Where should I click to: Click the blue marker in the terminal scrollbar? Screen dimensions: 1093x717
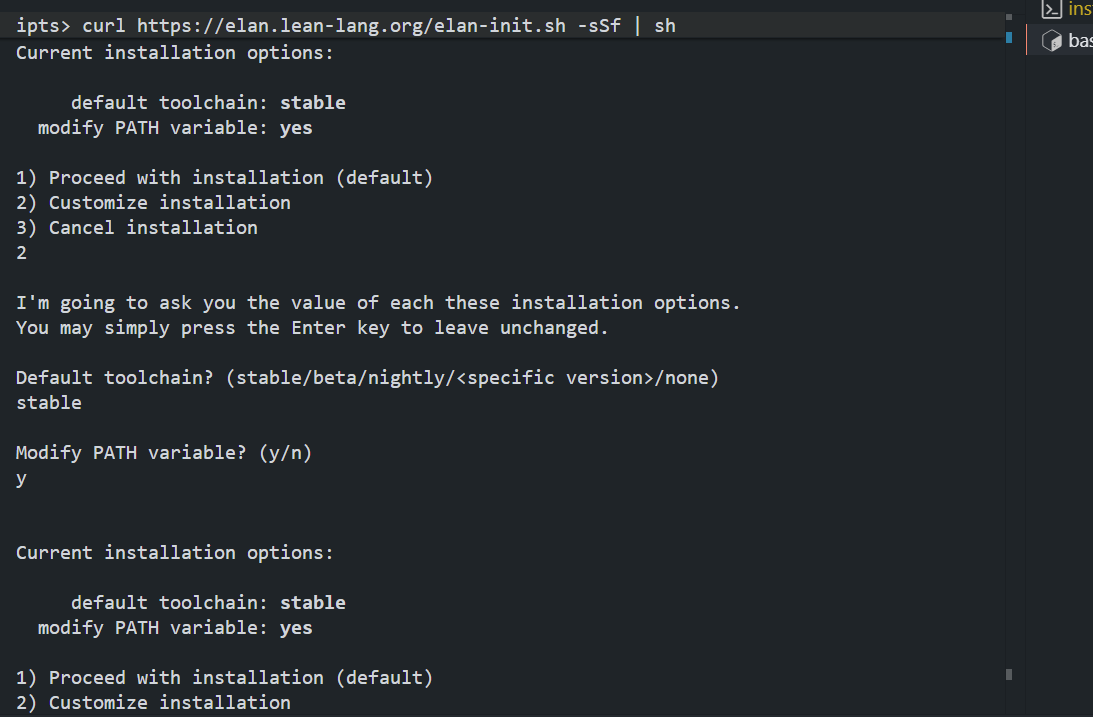(x=1009, y=38)
